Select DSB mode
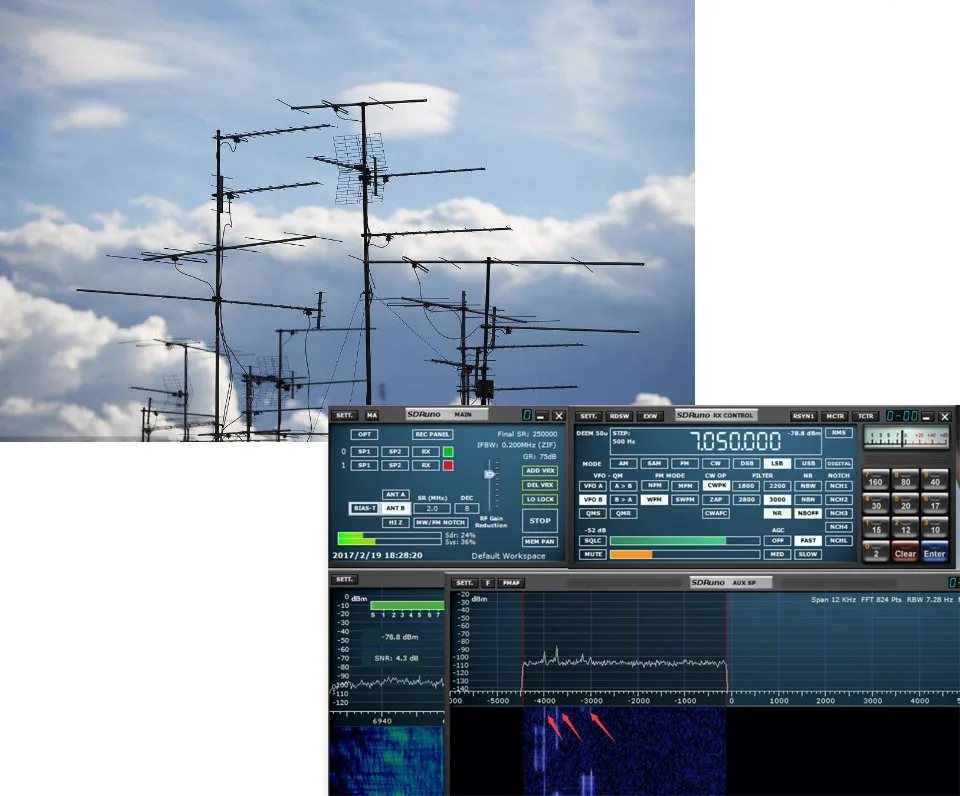This screenshot has width=960, height=796. pyautogui.click(x=746, y=464)
